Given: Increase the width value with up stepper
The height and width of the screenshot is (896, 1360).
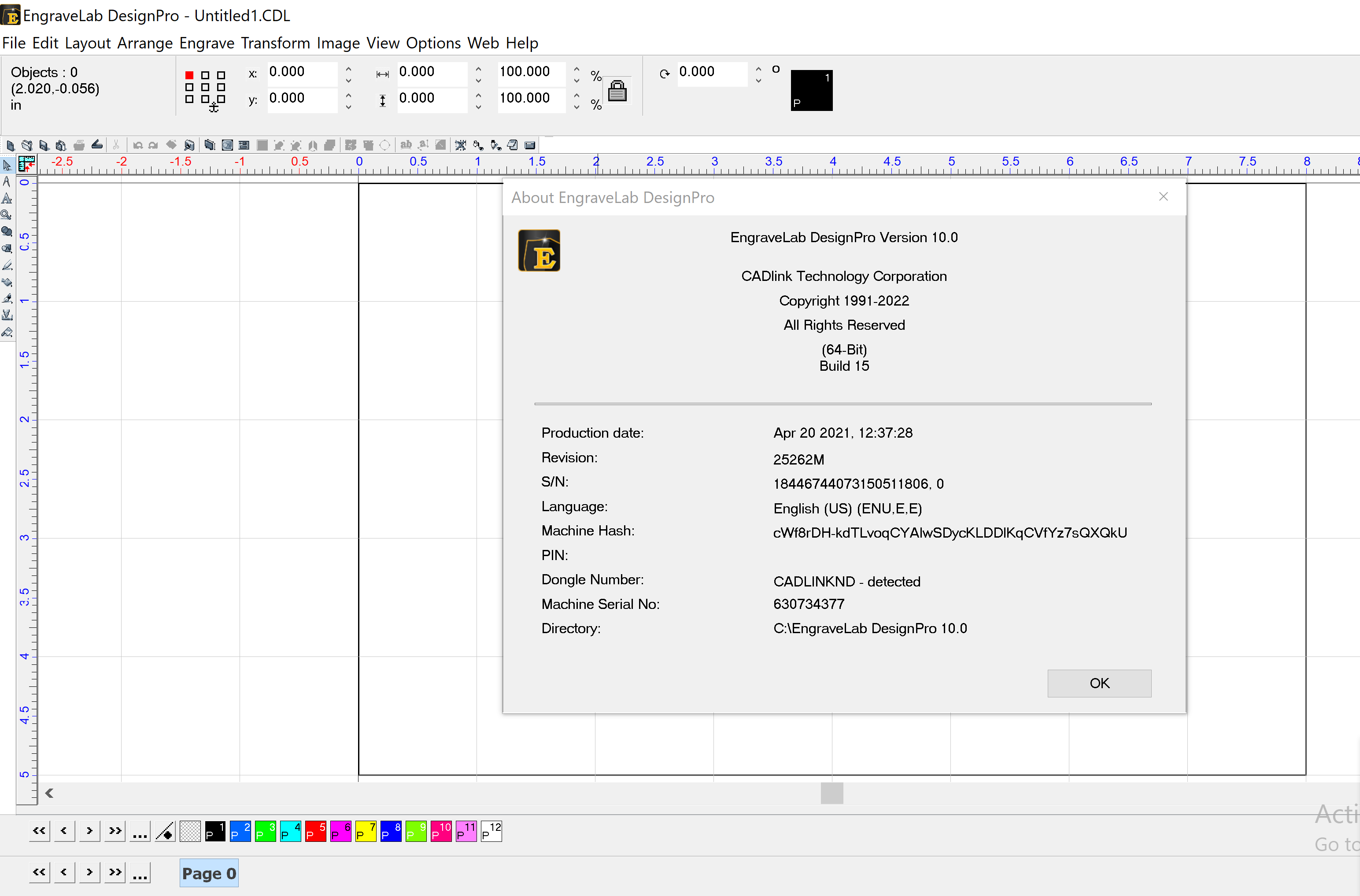Looking at the screenshot, I should click(x=478, y=69).
